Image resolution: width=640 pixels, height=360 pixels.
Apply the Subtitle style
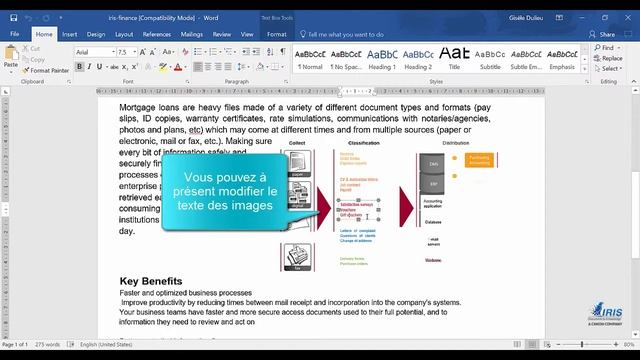point(490,59)
